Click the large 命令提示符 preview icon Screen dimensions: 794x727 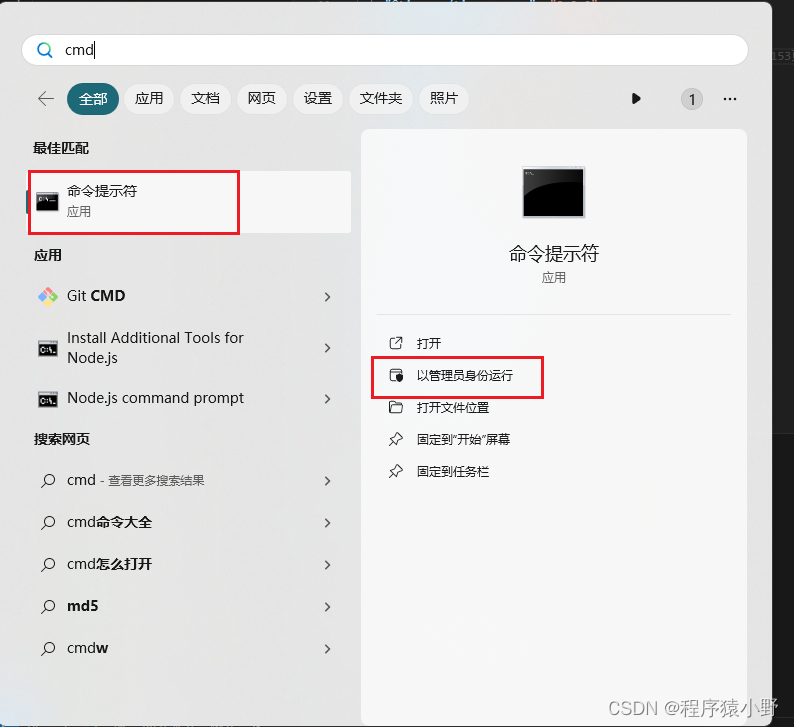553,192
